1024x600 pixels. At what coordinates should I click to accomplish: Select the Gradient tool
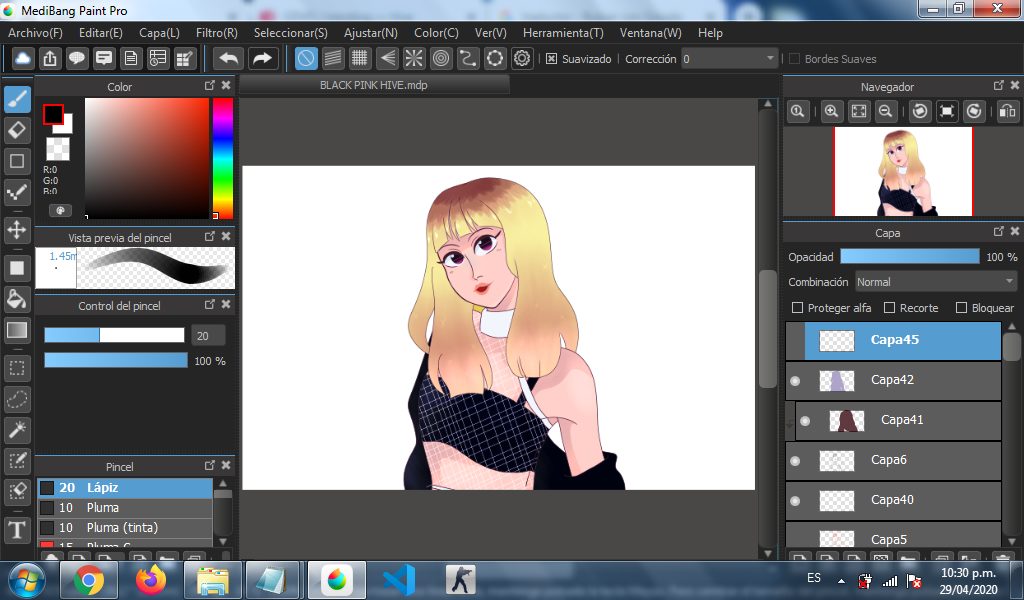(x=18, y=330)
